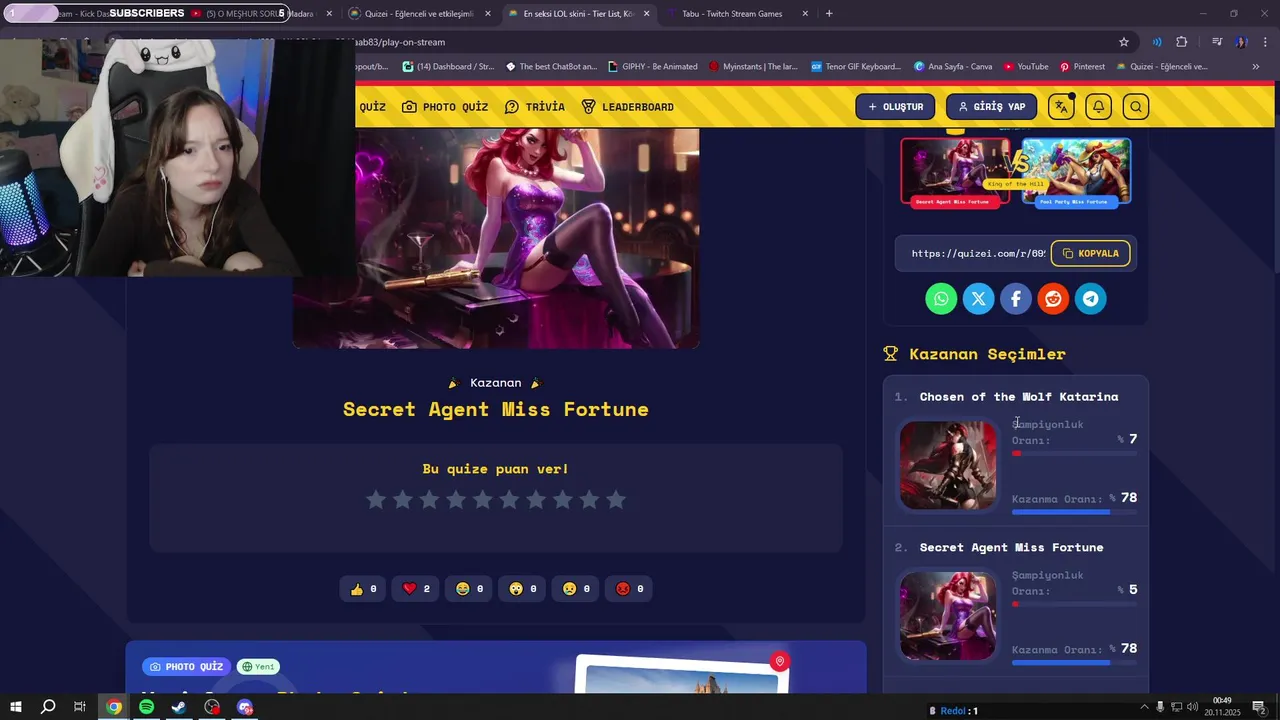Click the VS matchup preview image
This screenshot has width=1280, height=720.
point(1016,173)
